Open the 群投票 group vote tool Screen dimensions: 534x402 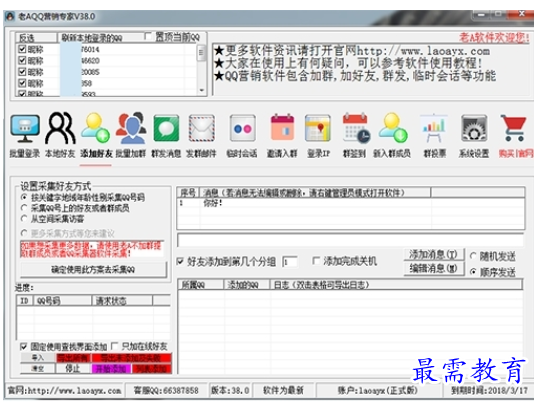[435, 135]
